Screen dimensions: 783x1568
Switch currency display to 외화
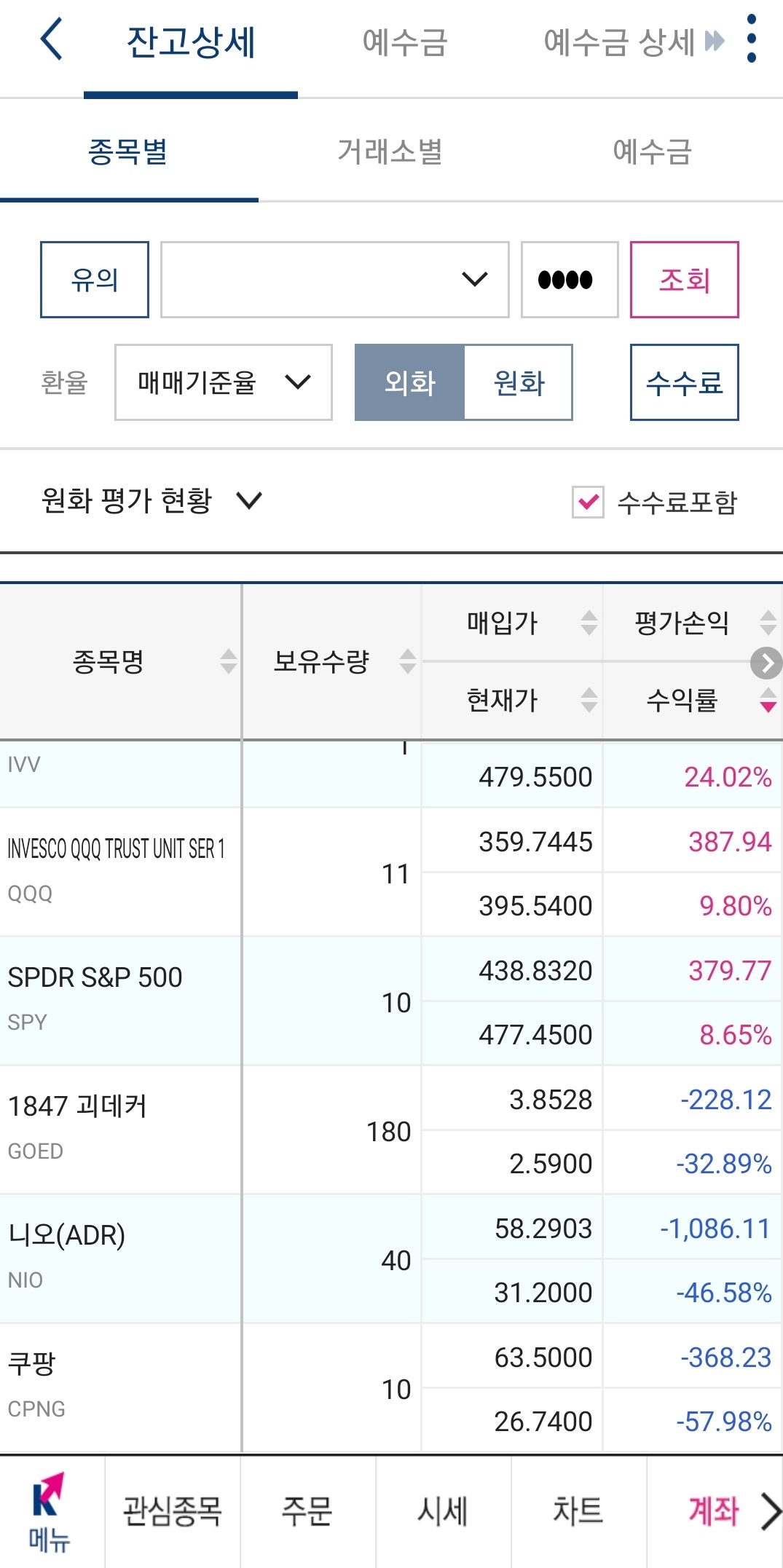click(x=409, y=382)
